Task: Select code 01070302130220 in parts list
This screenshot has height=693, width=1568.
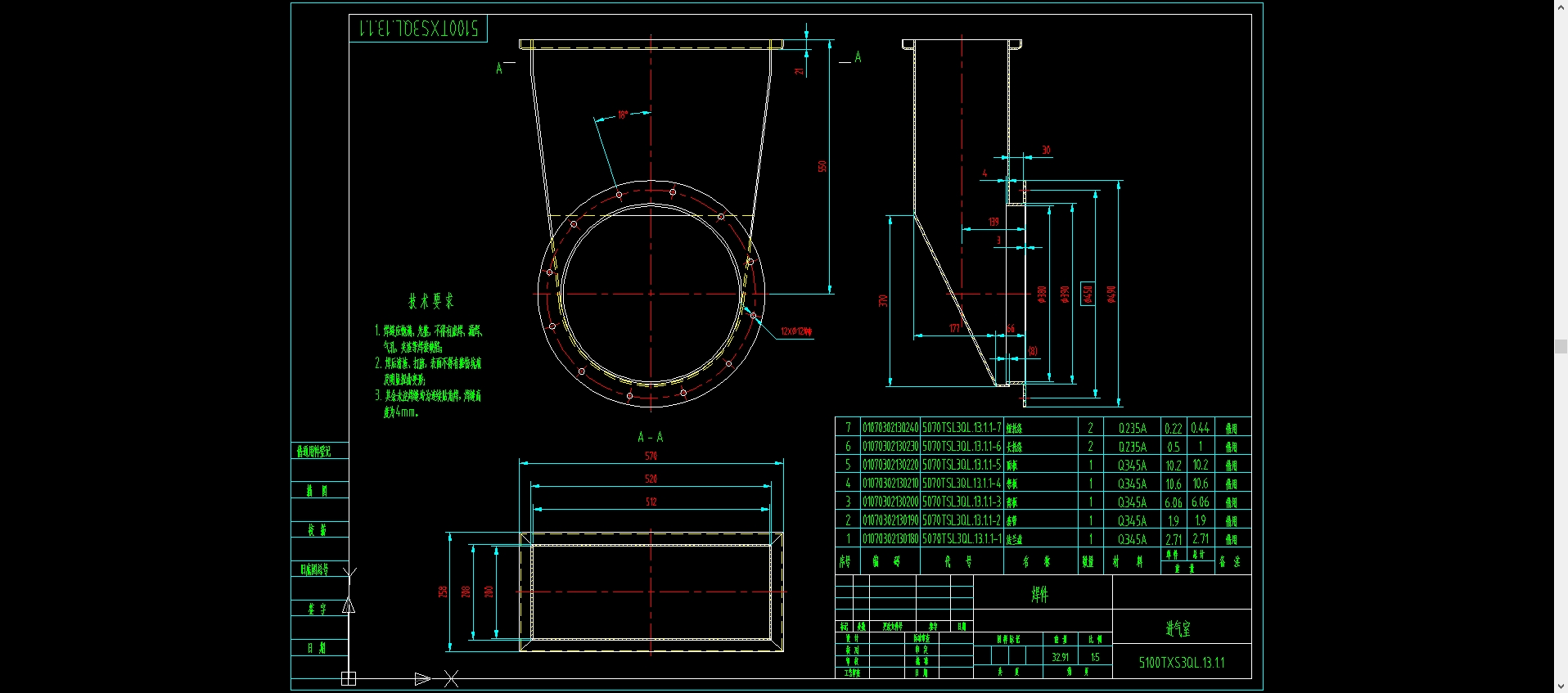Action: point(890,465)
